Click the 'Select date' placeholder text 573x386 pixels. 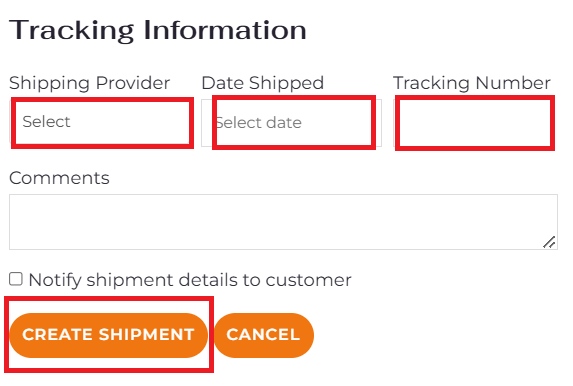tap(259, 123)
